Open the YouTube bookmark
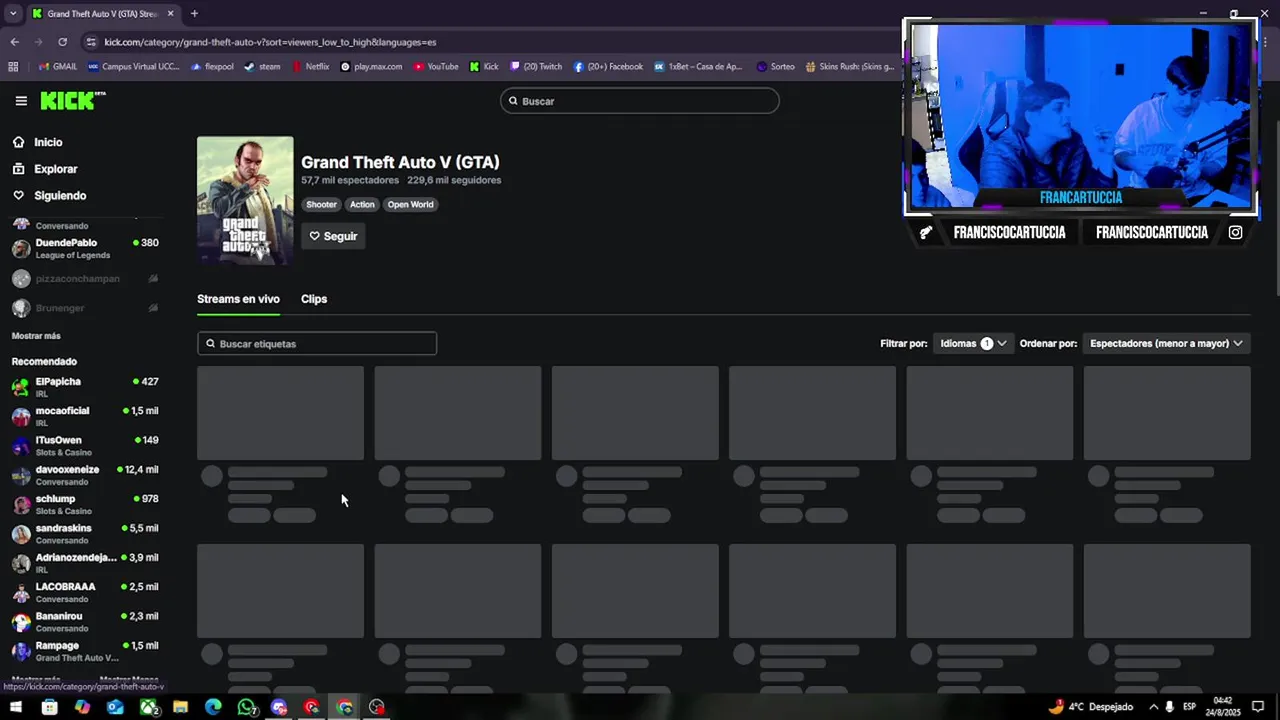The width and height of the screenshot is (1280, 720). tap(435, 67)
